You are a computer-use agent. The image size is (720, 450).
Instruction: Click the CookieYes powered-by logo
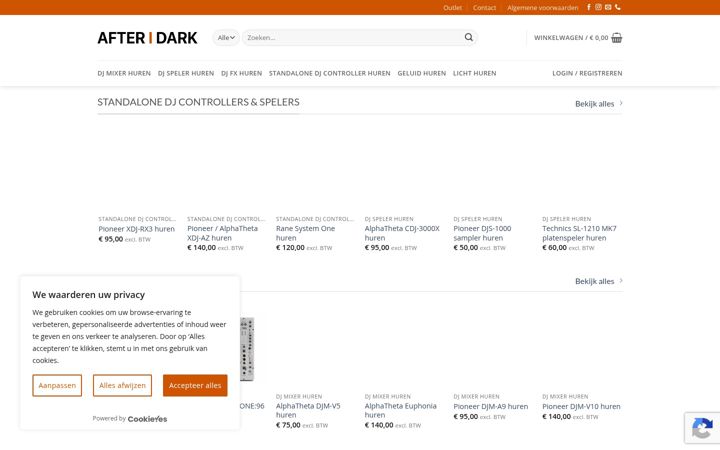pos(147,419)
